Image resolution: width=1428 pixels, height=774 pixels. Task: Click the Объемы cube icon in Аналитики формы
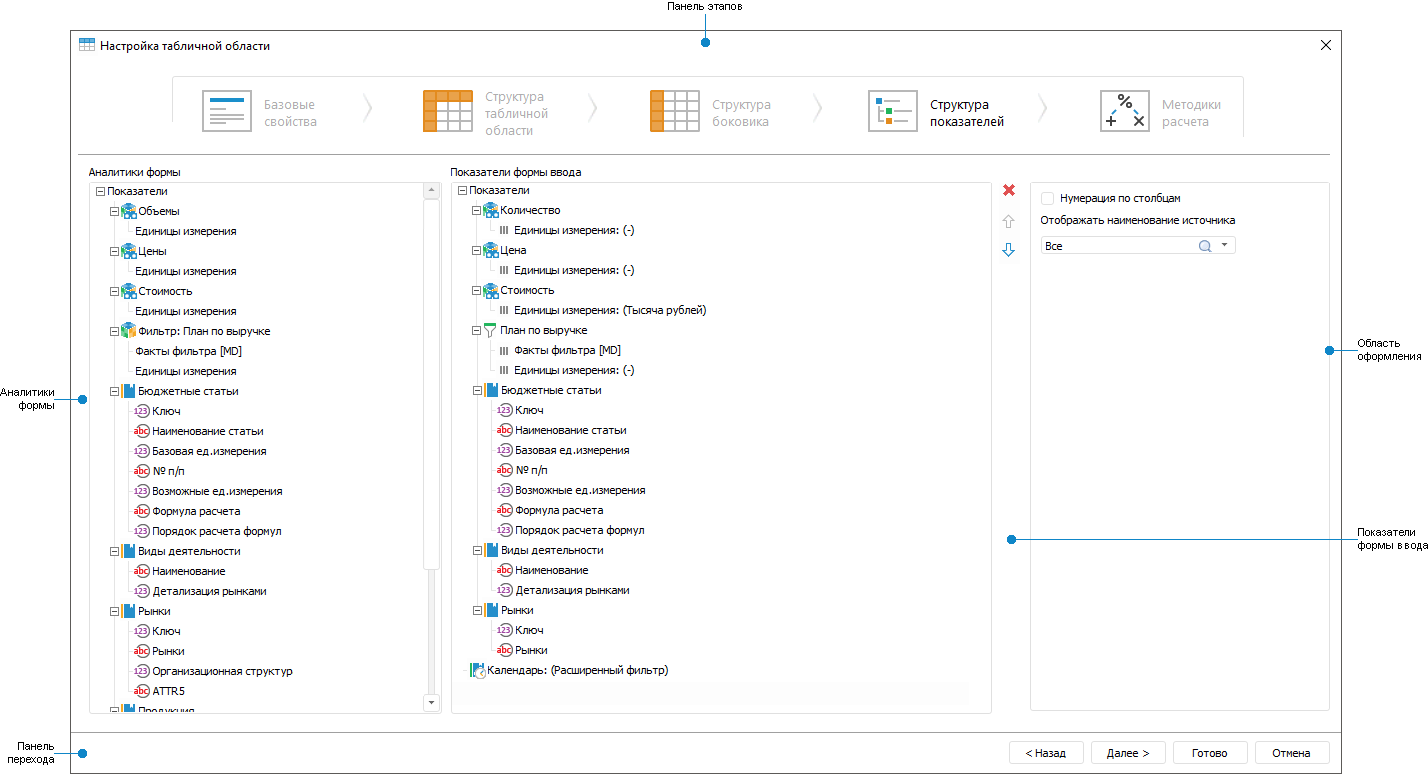[x=128, y=211]
